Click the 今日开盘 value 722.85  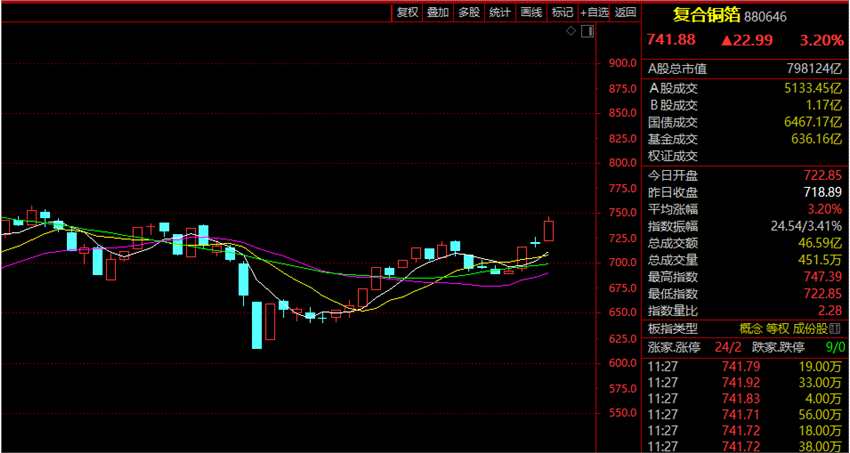click(x=823, y=175)
